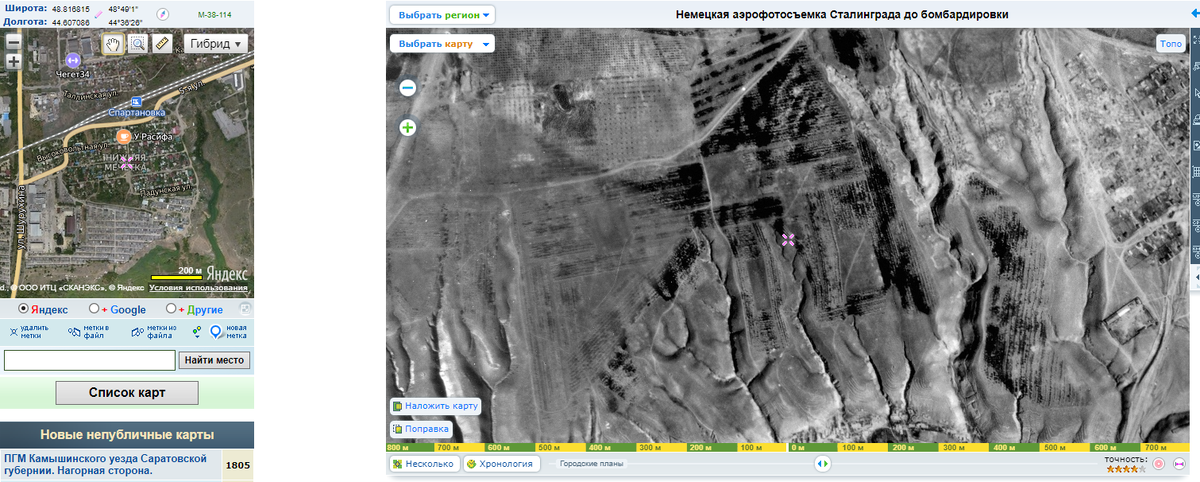Zoom out the Yandex map with minus
This screenshot has height=482, width=1200.
(x=13, y=44)
